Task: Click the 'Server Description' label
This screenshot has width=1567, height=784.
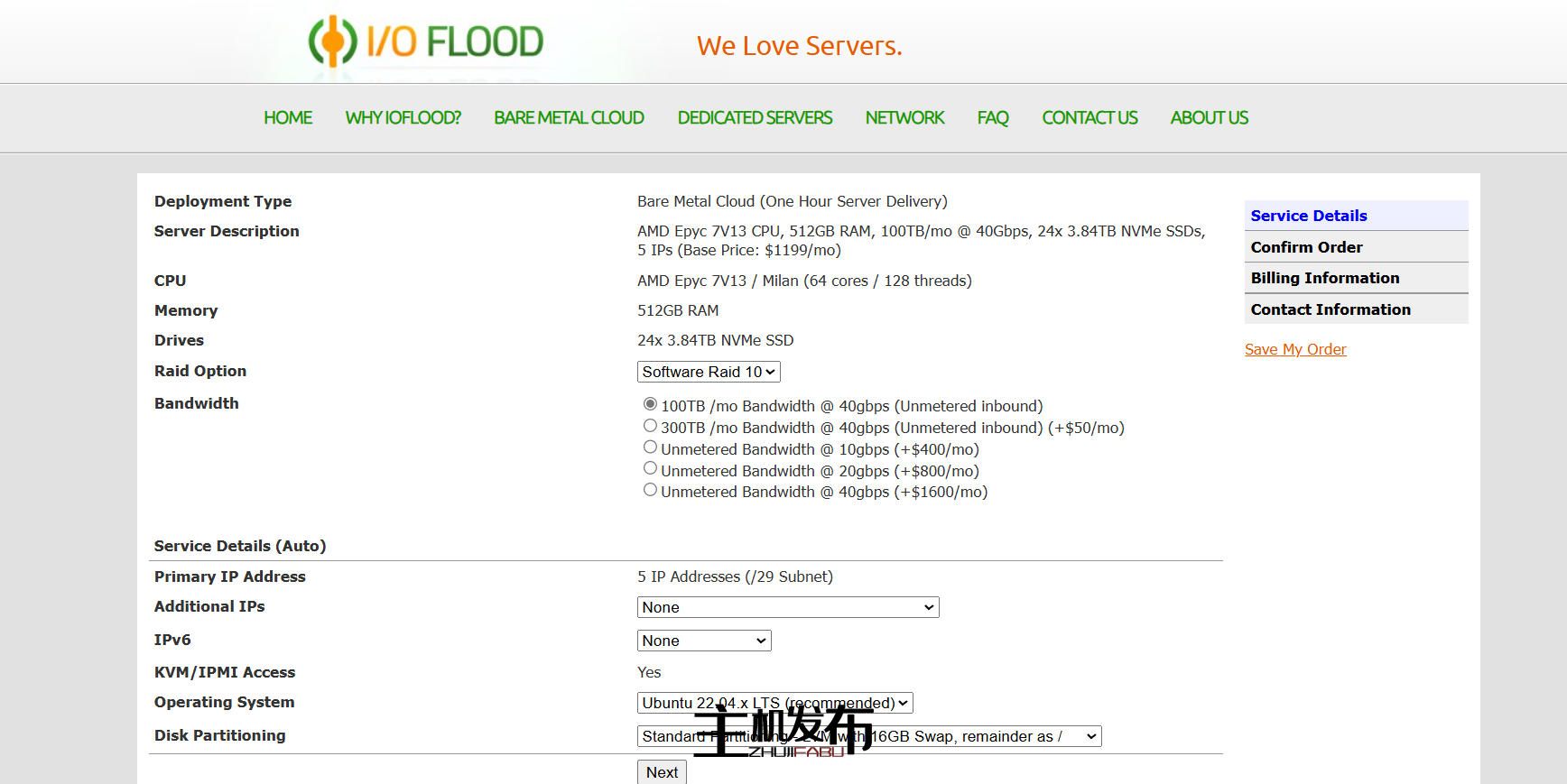Action: 227,231
